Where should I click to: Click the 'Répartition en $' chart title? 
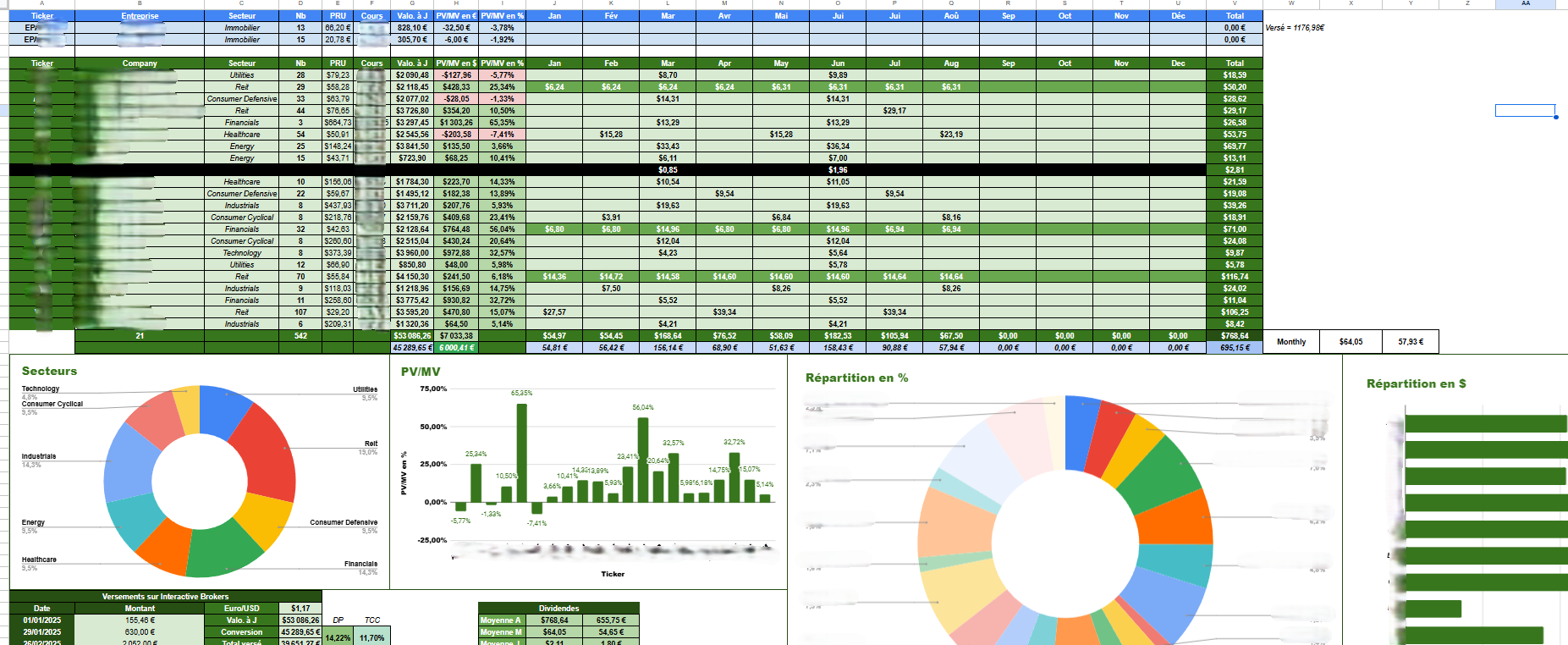(x=1416, y=384)
